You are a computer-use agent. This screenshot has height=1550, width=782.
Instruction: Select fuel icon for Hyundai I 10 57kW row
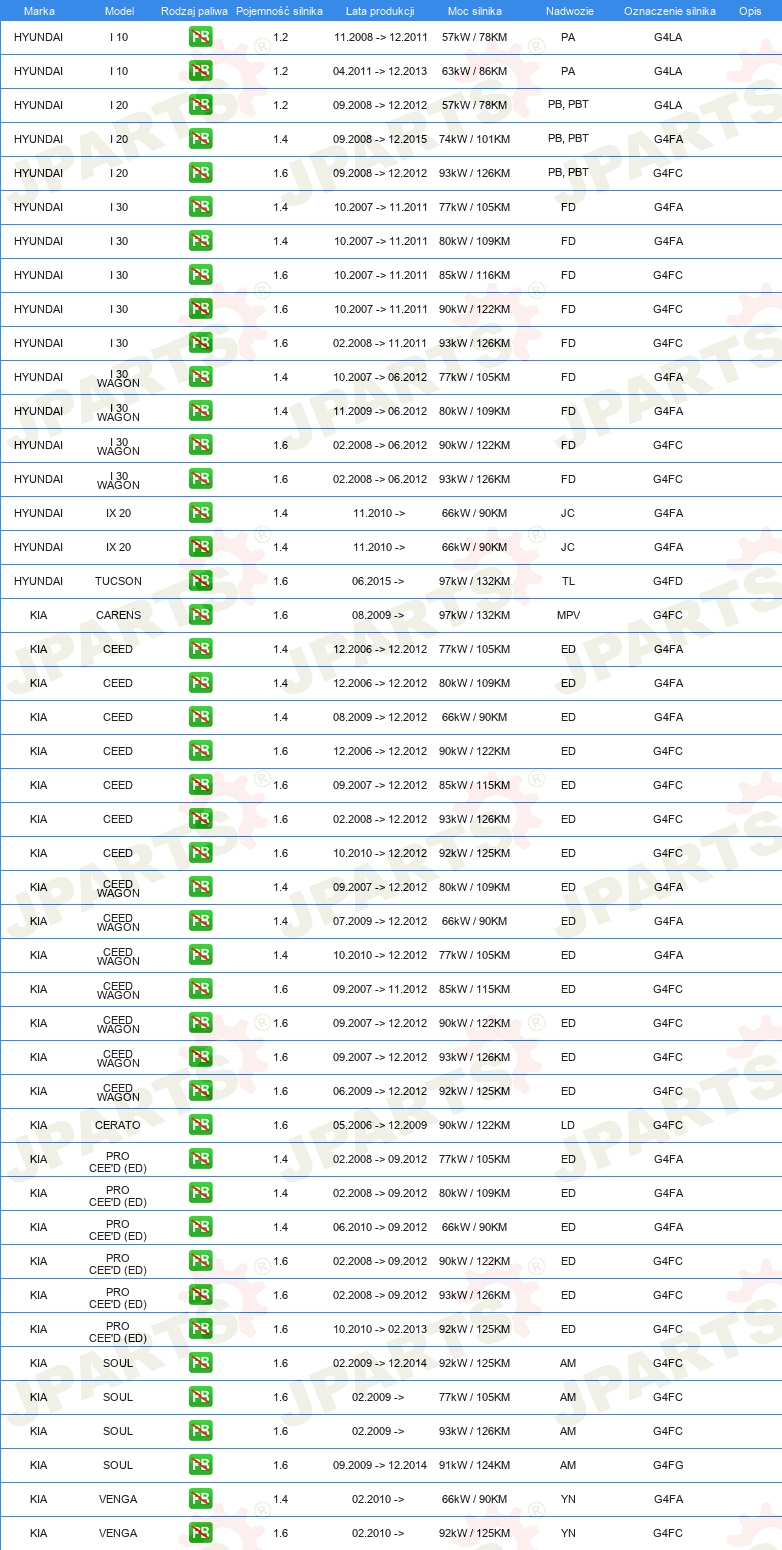point(200,37)
